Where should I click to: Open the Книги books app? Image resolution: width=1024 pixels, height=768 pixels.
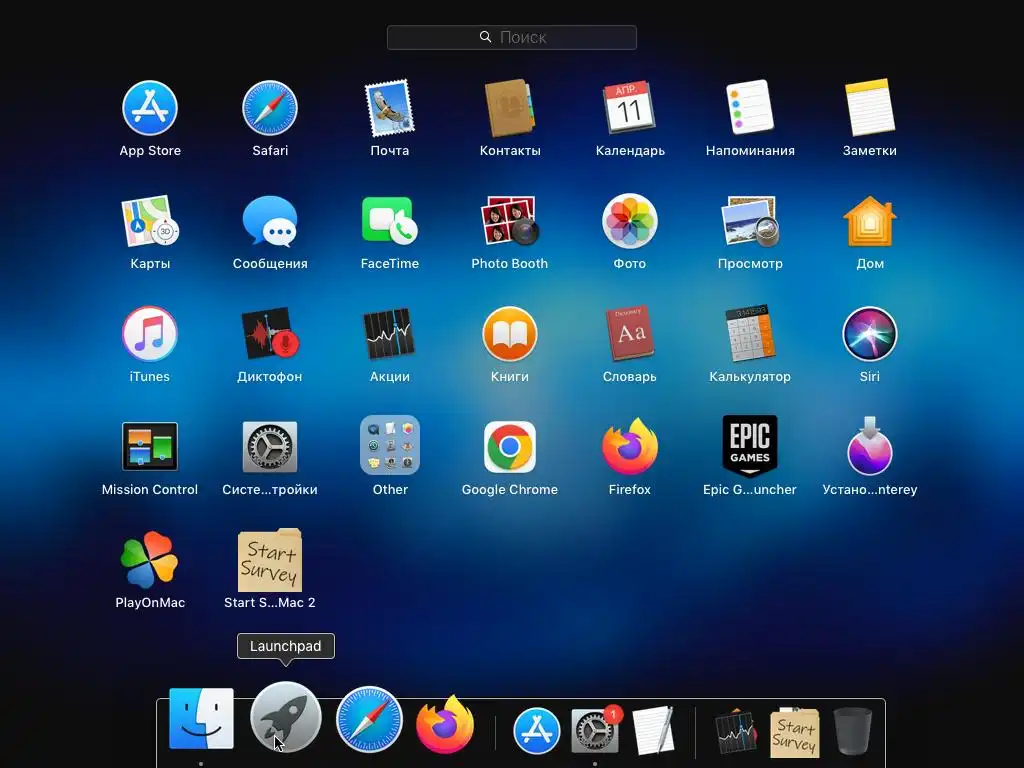[x=510, y=334]
